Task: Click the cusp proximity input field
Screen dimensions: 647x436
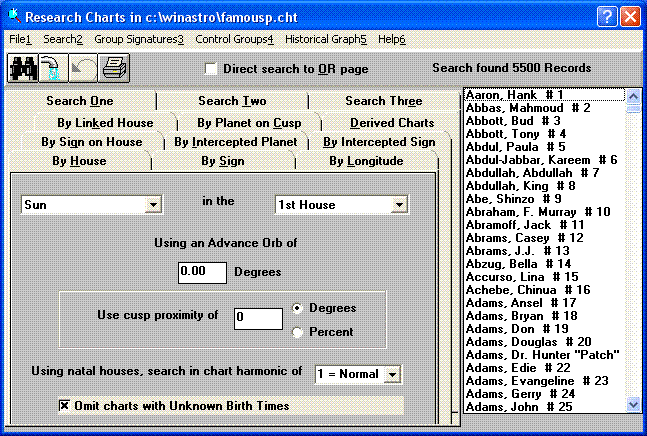Action: (x=258, y=319)
